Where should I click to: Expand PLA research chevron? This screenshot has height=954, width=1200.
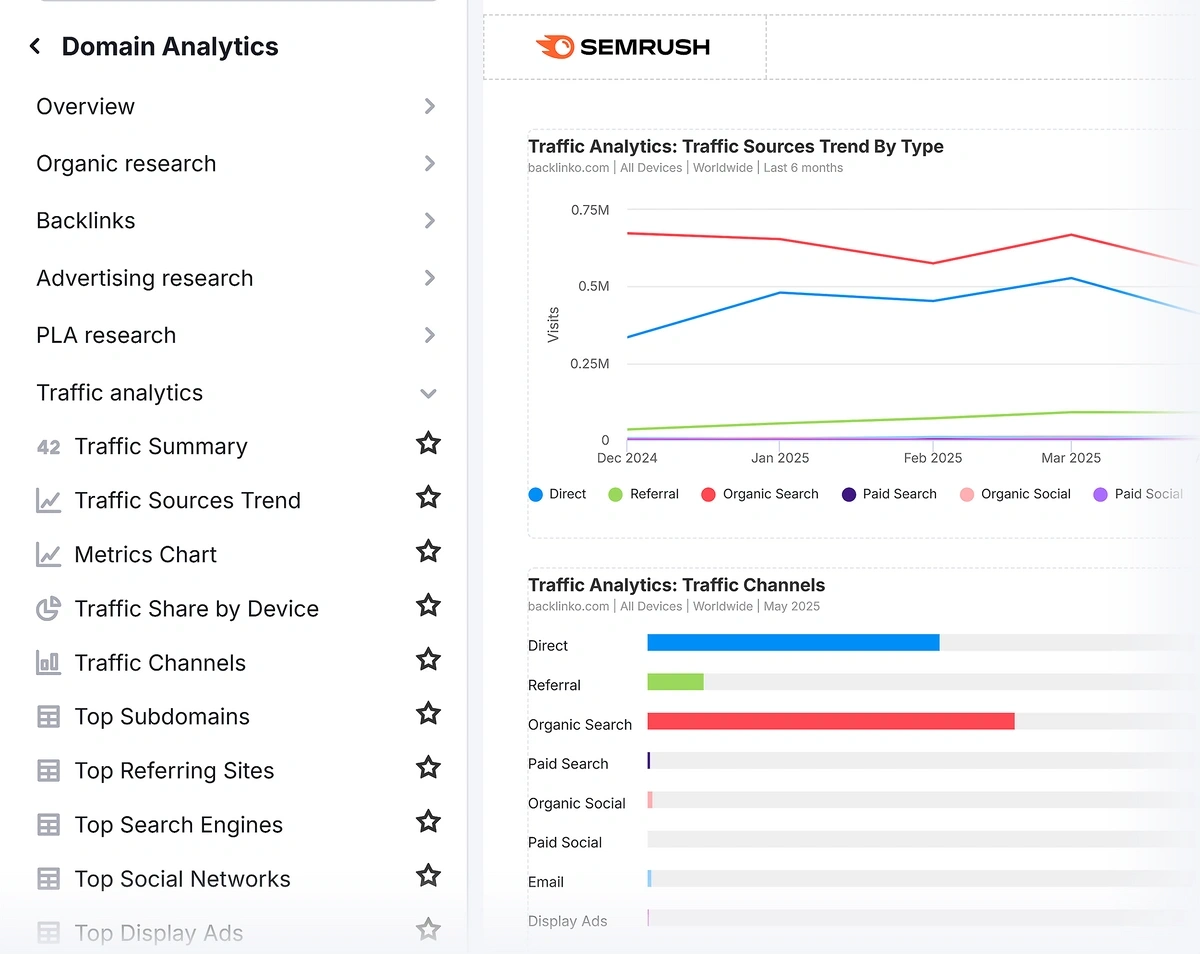[430, 335]
